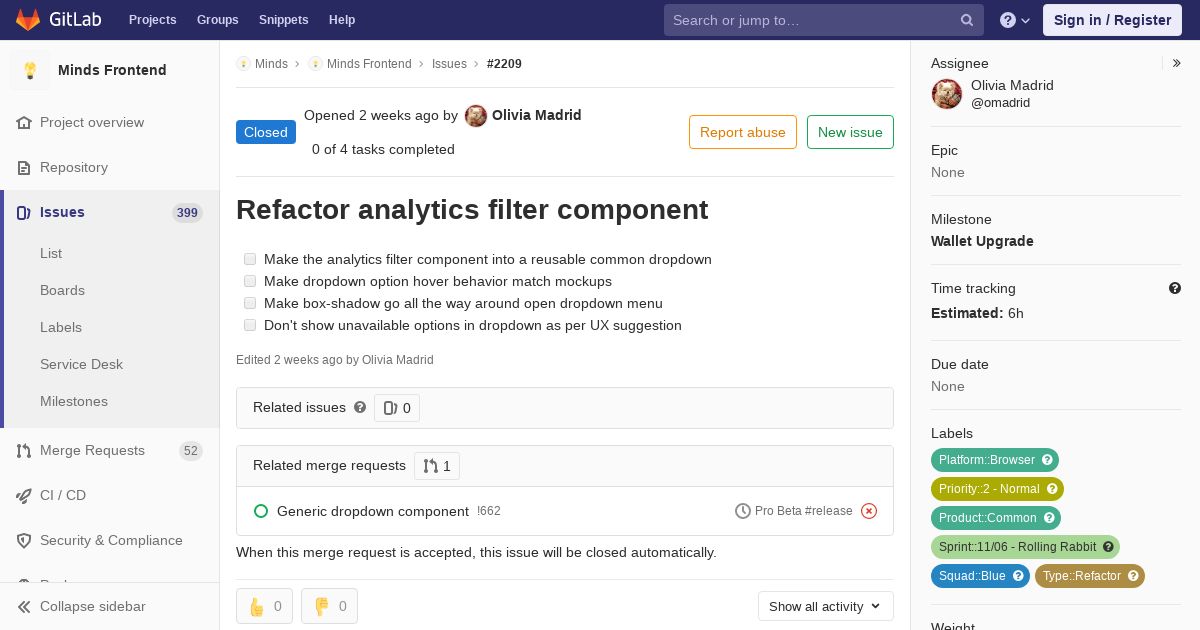Click the Report abuse button
This screenshot has width=1200, height=630.
[x=742, y=132]
